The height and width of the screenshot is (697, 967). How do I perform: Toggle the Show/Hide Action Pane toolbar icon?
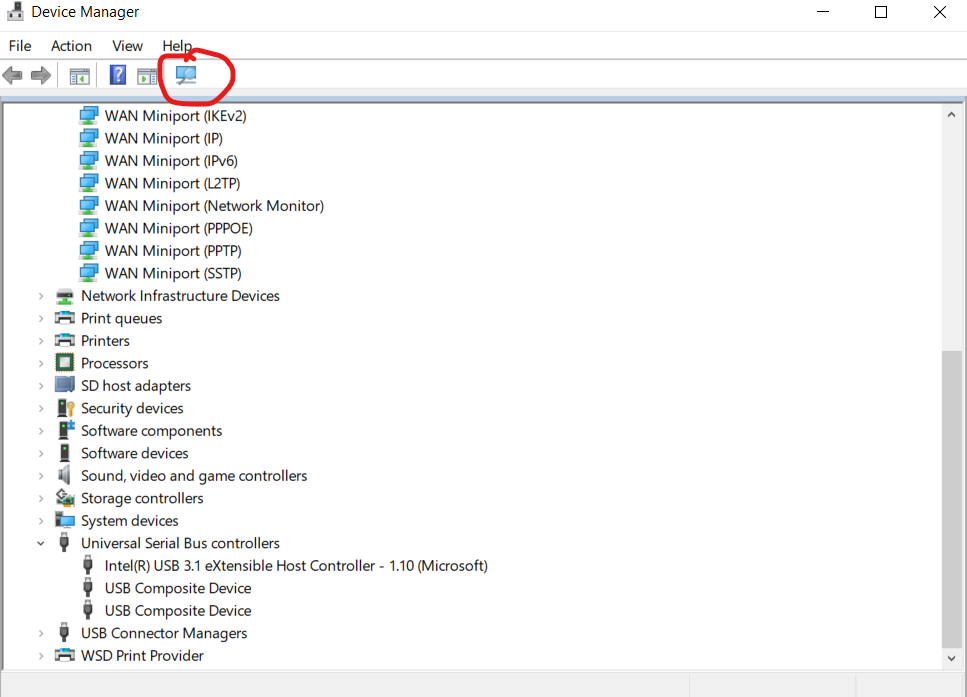click(x=147, y=76)
